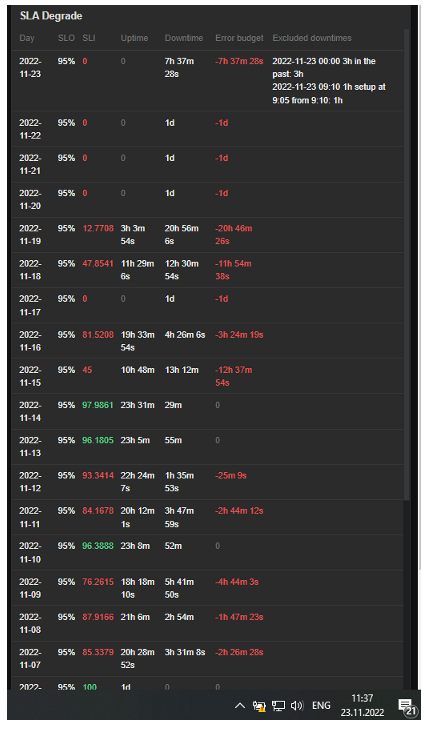Select the 2022-11-23 day cell
The height and width of the screenshot is (729, 431).
pos(30,67)
